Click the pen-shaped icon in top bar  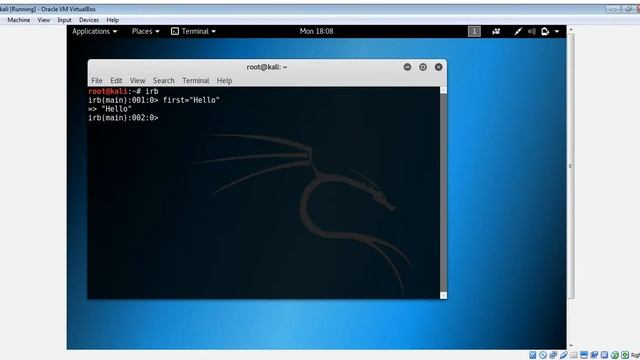tap(518, 31)
